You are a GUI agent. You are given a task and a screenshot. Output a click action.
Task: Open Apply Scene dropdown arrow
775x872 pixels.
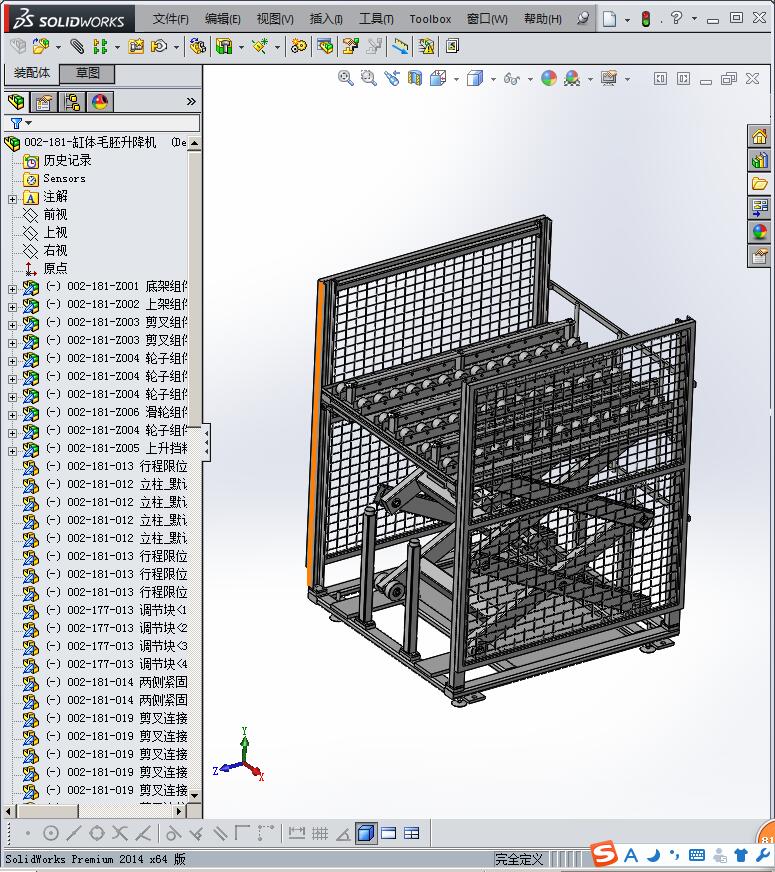tap(590, 80)
